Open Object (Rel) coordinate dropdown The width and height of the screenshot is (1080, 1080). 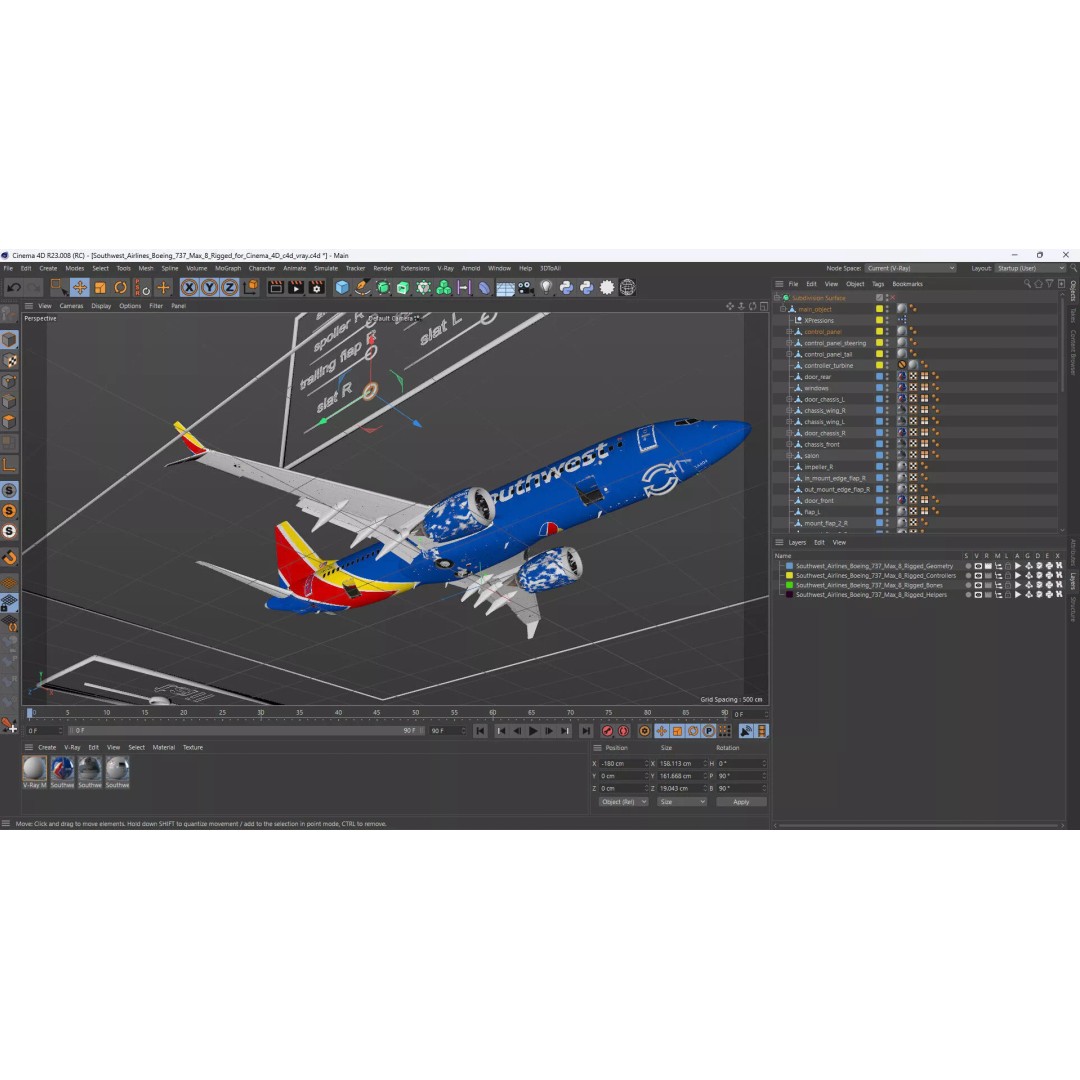click(623, 802)
